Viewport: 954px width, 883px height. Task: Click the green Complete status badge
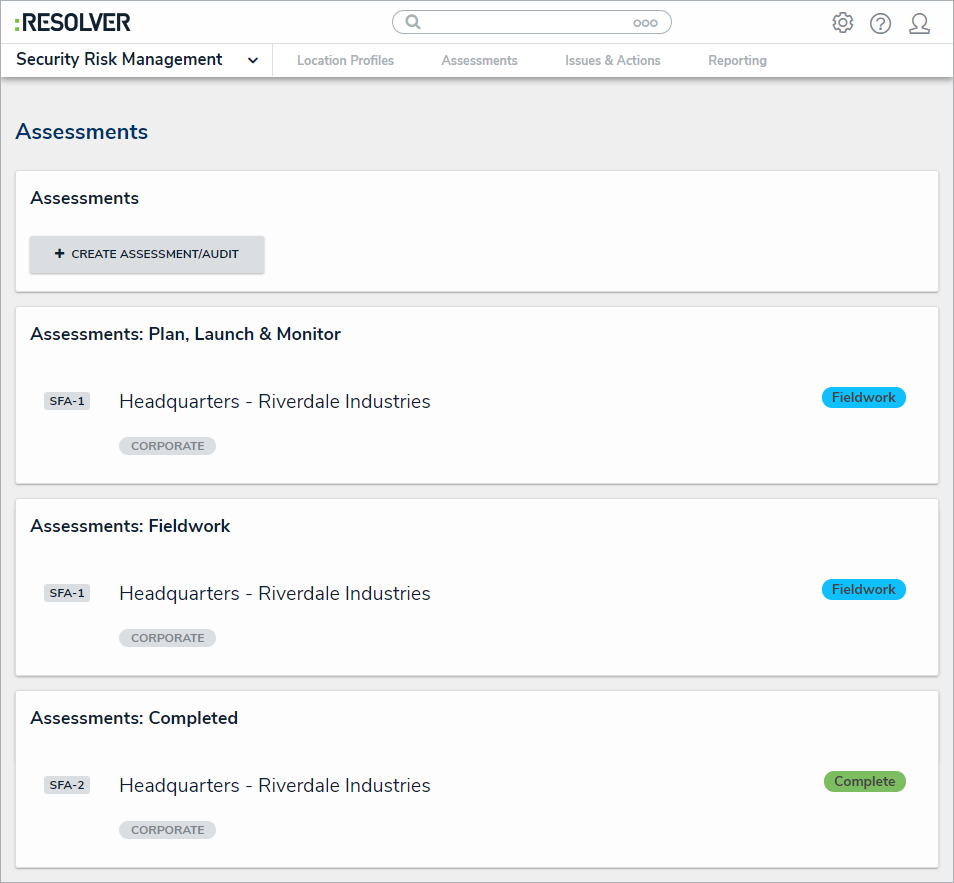864,781
